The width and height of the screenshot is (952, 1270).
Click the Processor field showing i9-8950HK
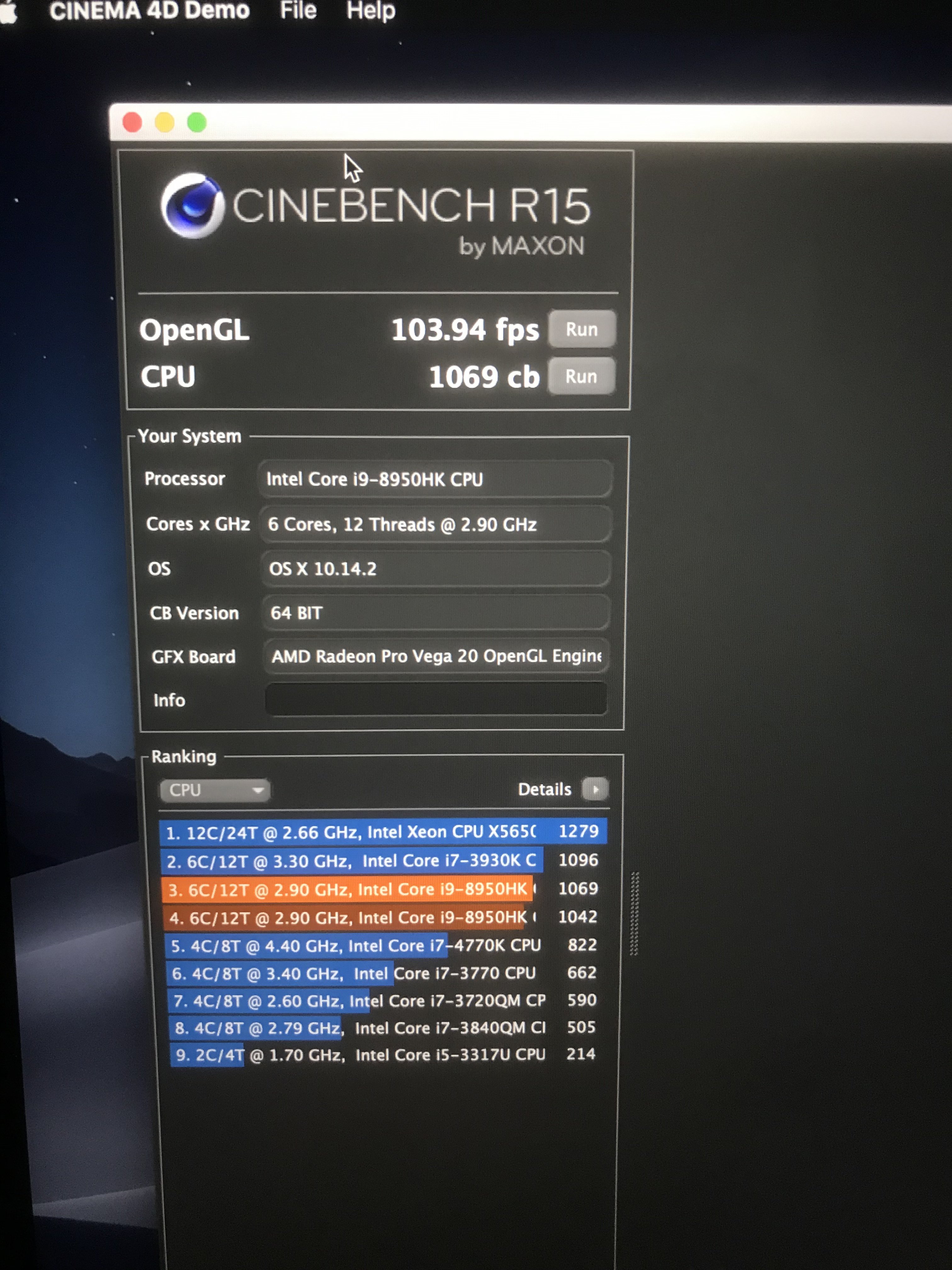point(435,479)
